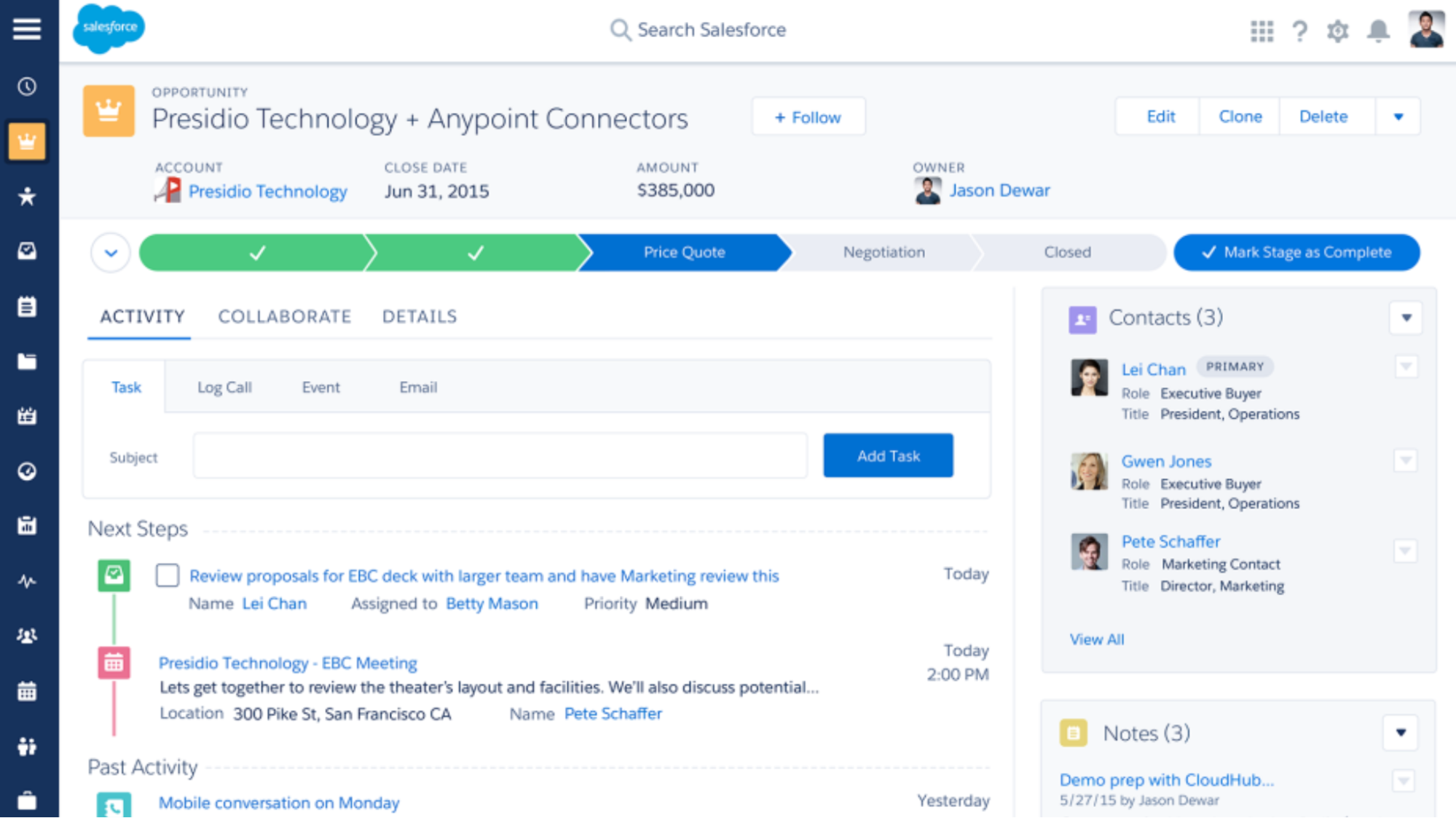Click the Follow button

coord(808,117)
